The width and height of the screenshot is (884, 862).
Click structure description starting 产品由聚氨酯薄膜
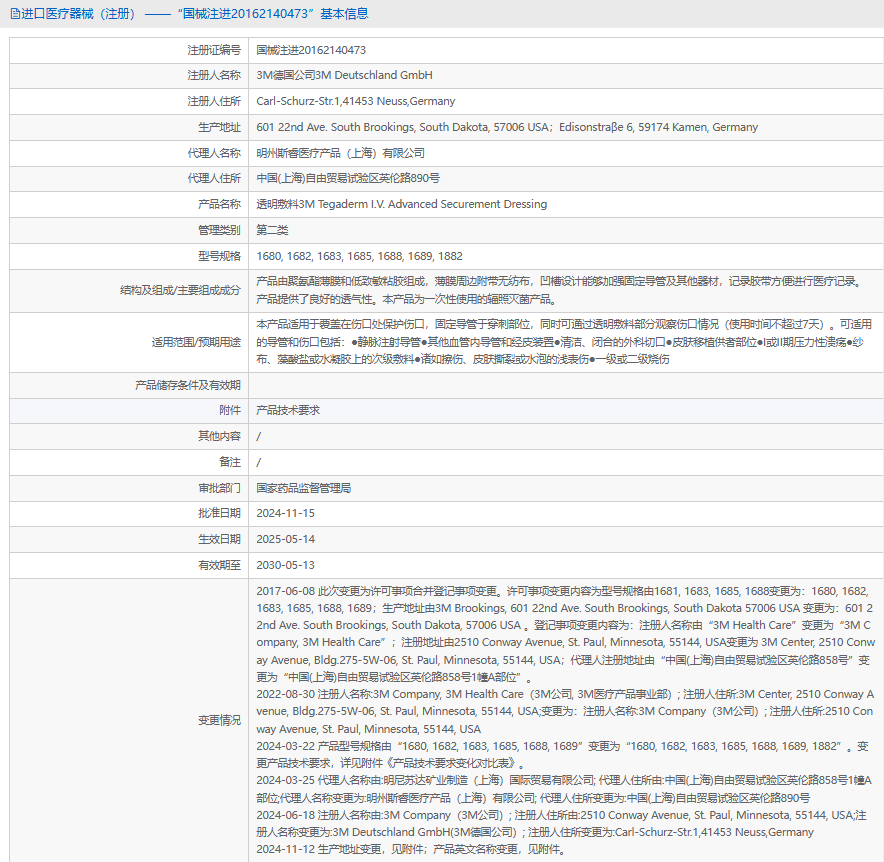(561, 290)
